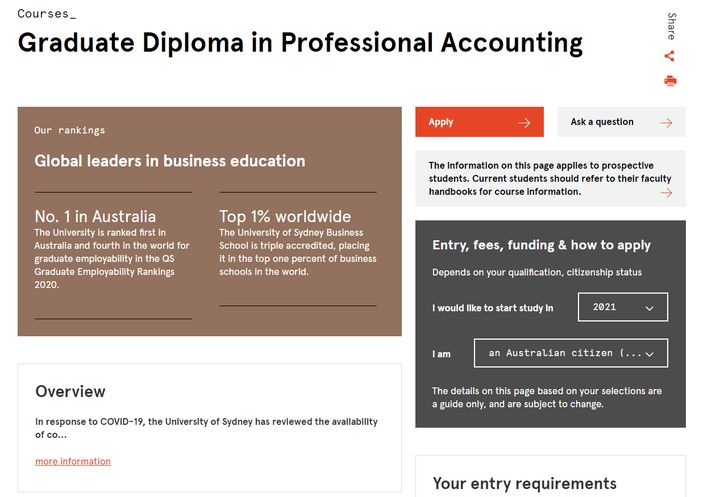The width and height of the screenshot is (720, 497).
Task: Click the Graduate Diploma in Professional Accounting title
Action: (300, 43)
